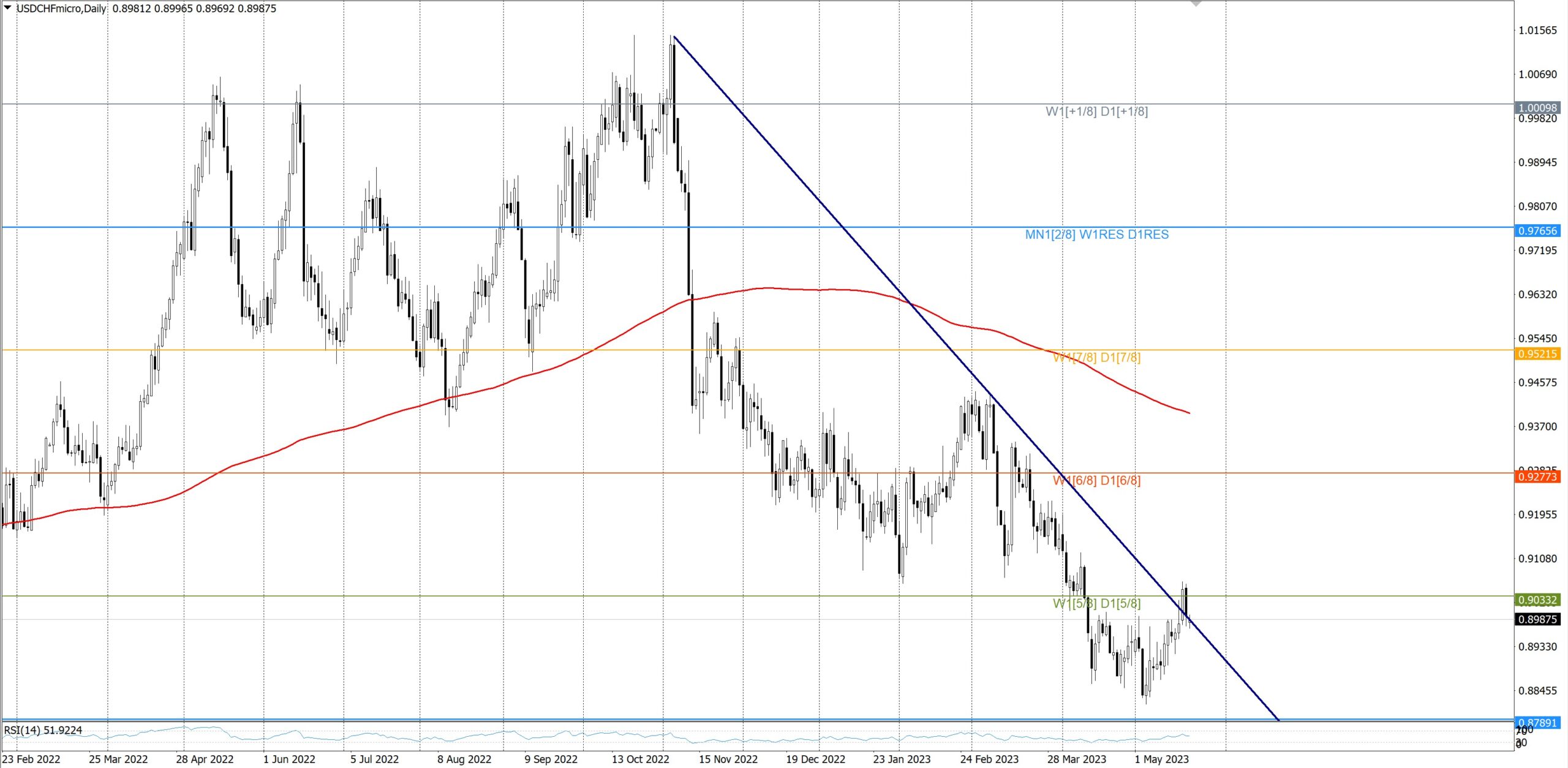Click the RSI(14) indicator label

43,730
